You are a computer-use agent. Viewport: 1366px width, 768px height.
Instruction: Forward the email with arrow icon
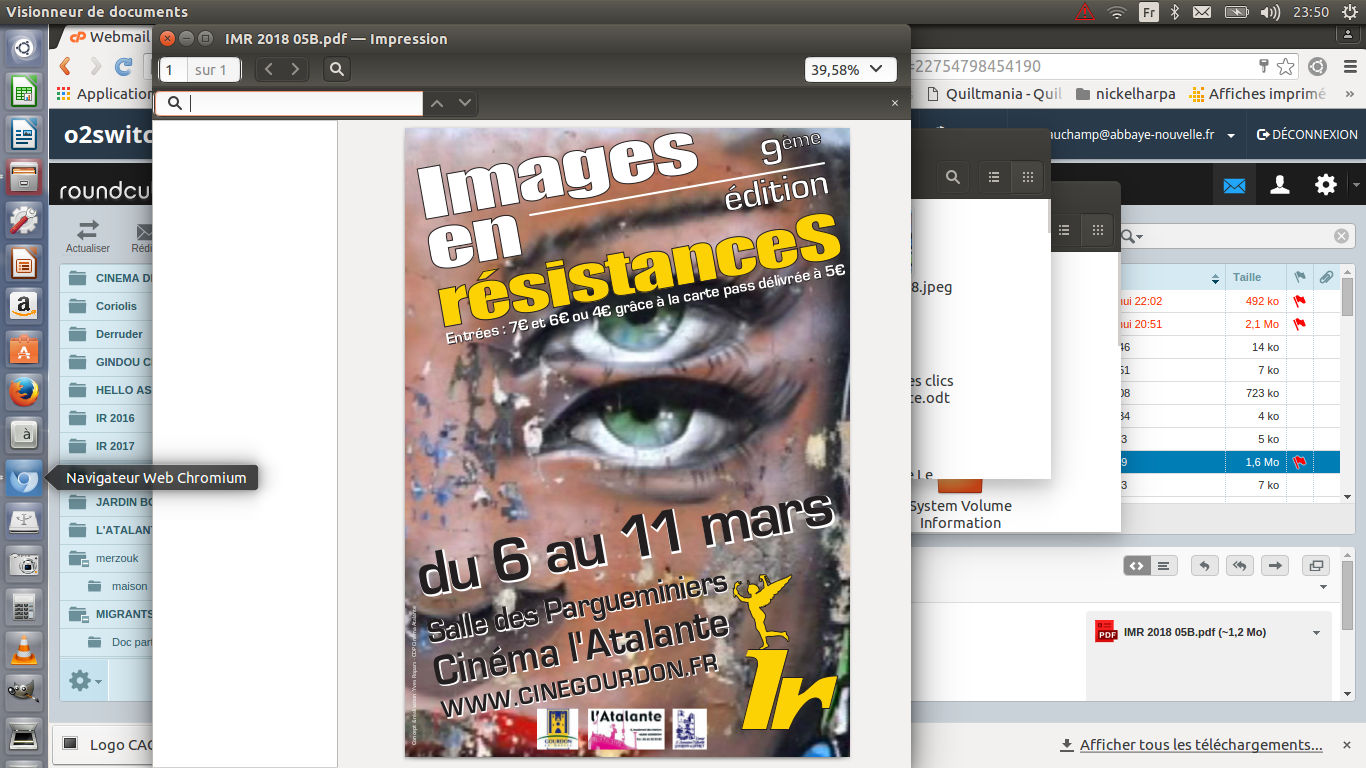tap(1274, 565)
